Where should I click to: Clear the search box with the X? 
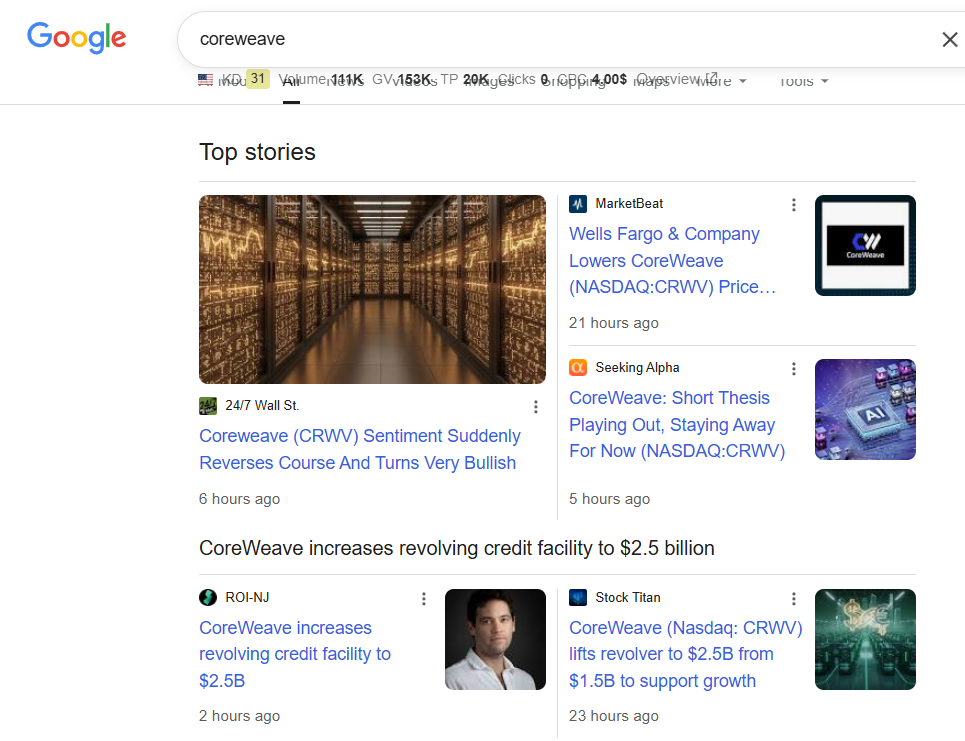tap(950, 39)
